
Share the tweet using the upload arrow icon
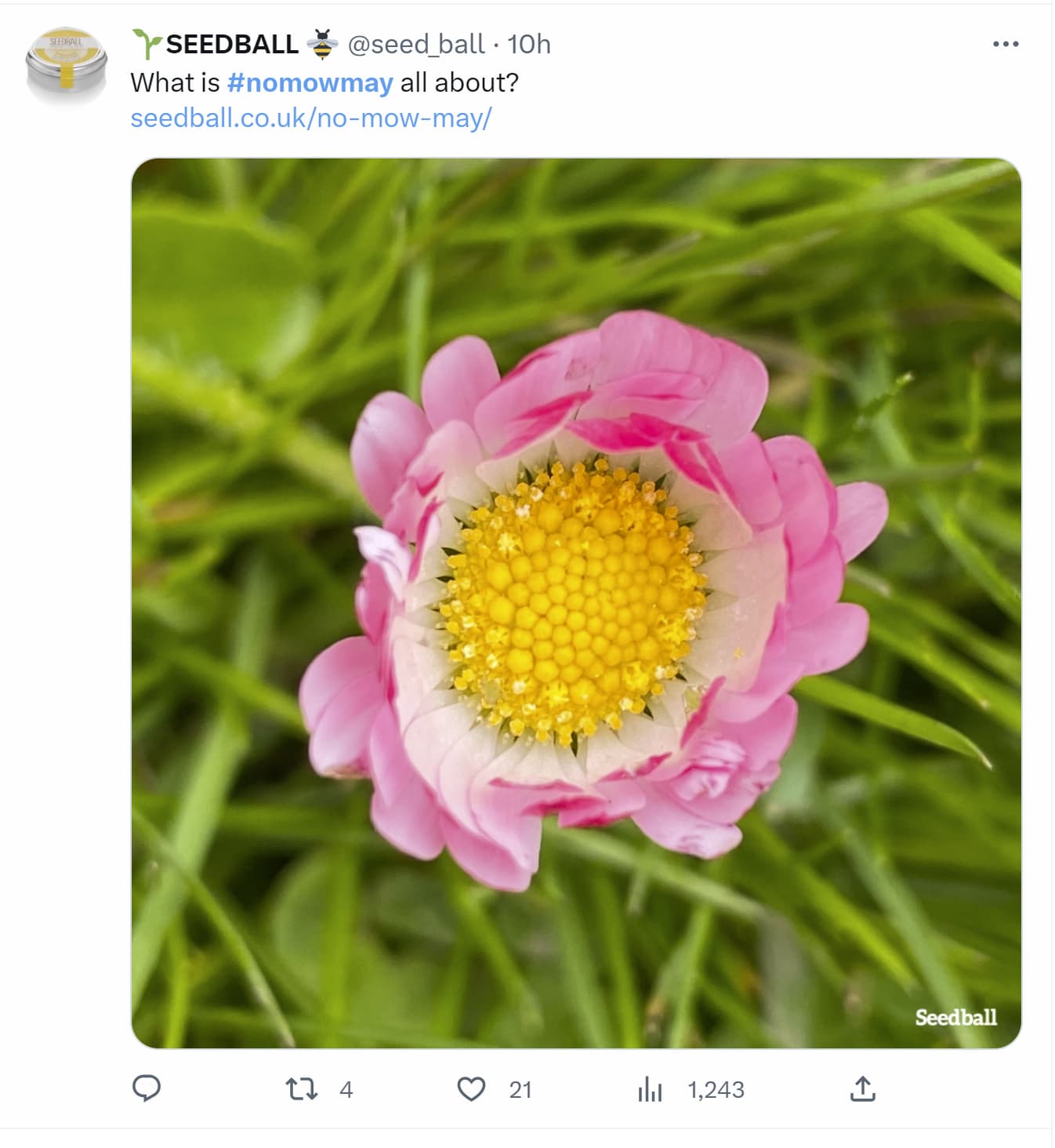[862, 1089]
